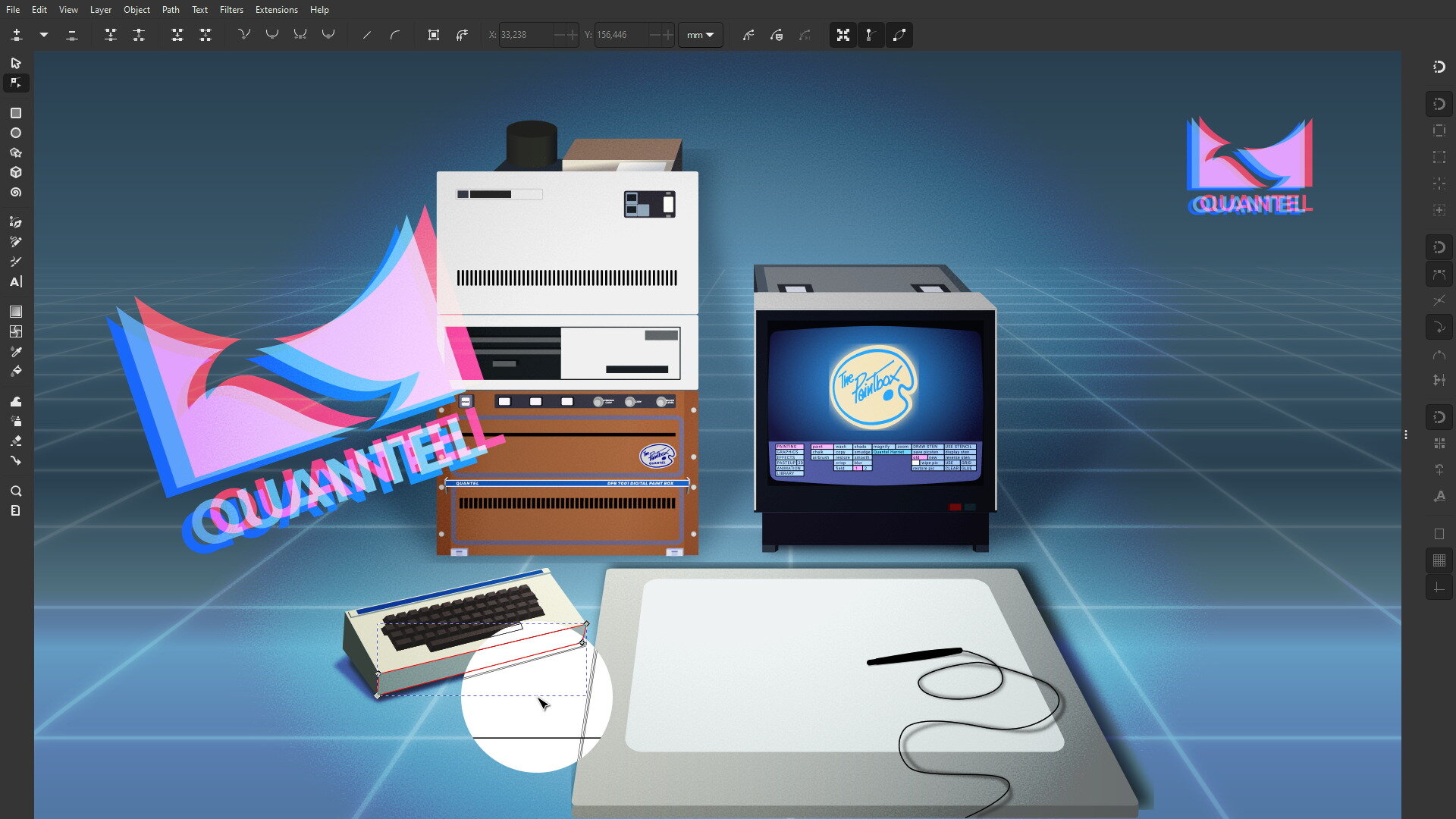The height and width of the screenshot is (819, 1456).
Task: Select the Mesh gradient tool
Action: pyautogui.click(x=16, y=331)
